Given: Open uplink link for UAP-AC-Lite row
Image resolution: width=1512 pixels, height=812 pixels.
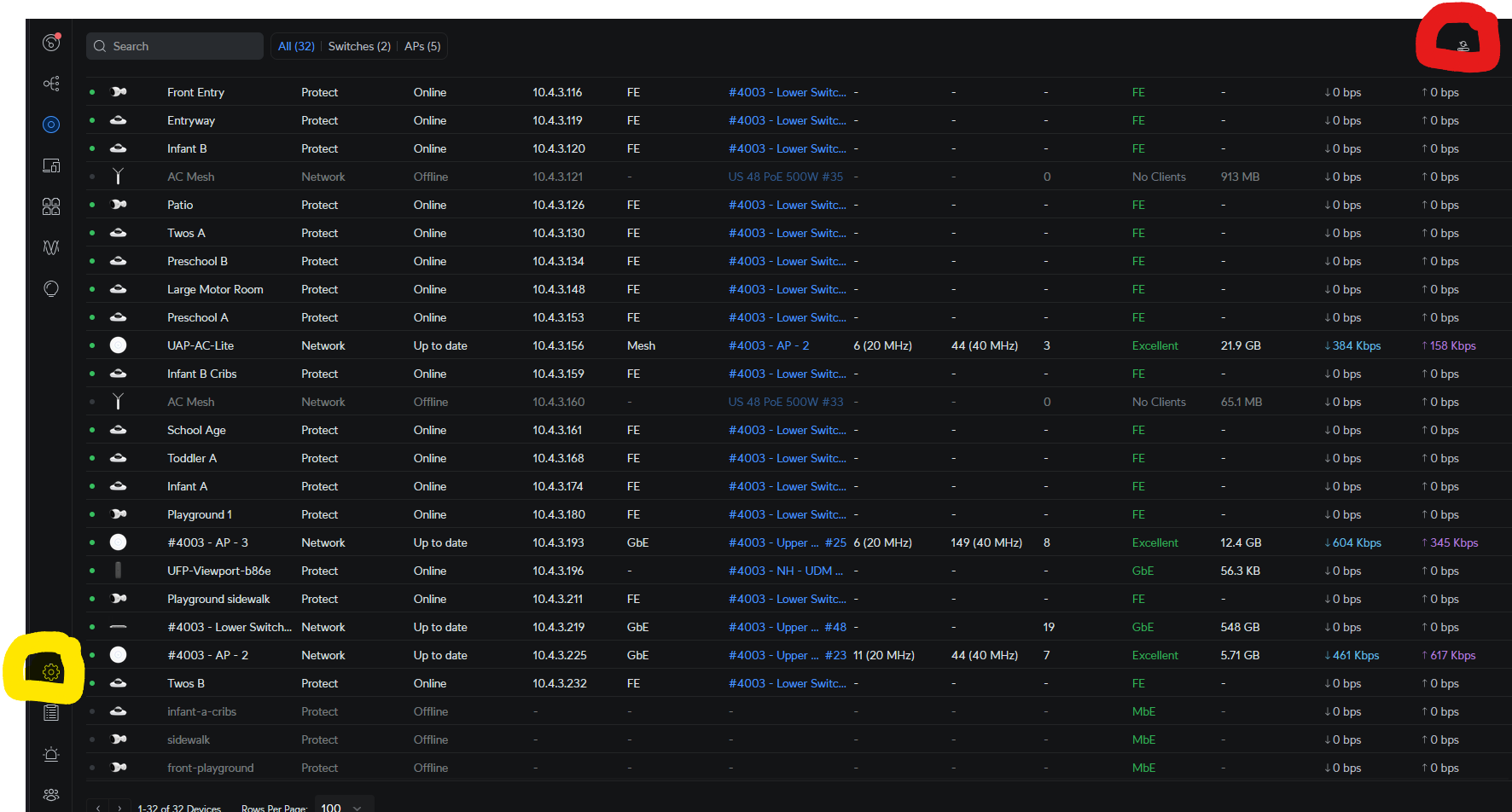Looking at the screenshot, I should pos(768,345).
